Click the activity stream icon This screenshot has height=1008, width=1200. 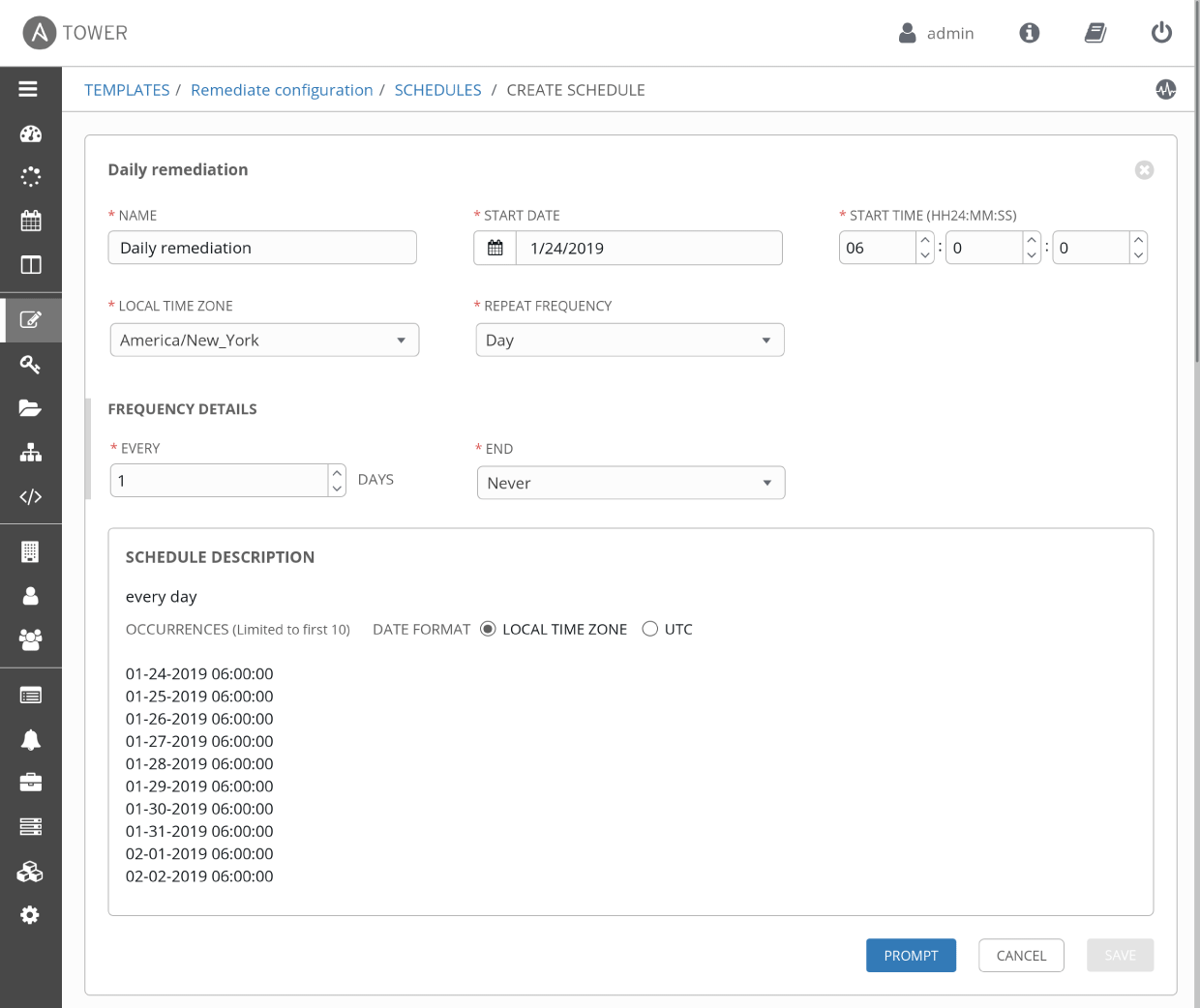[1165, 90]
